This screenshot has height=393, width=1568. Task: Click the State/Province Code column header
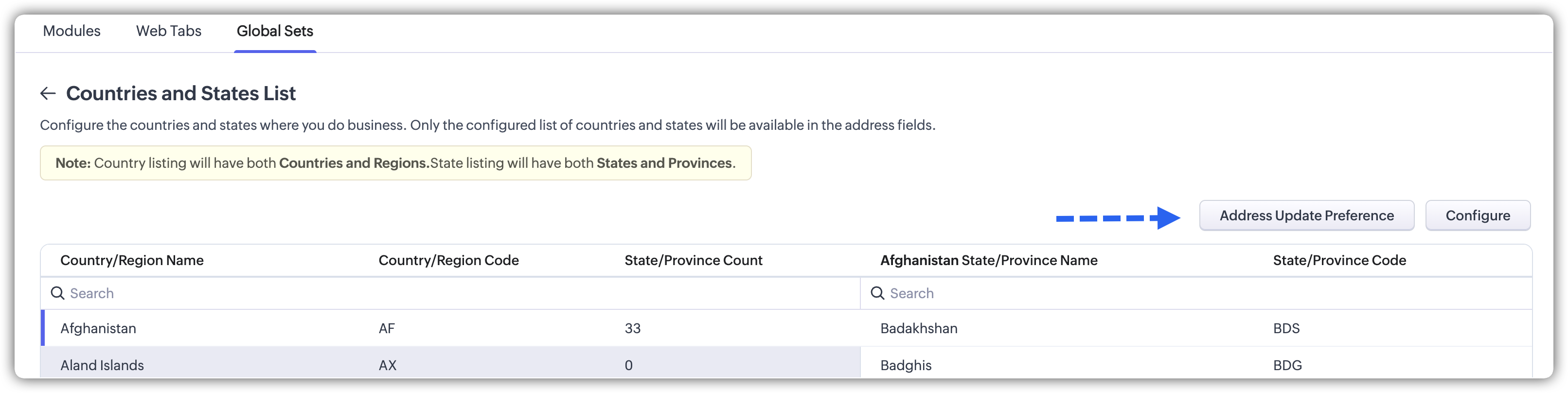[x=1339, y=260]
